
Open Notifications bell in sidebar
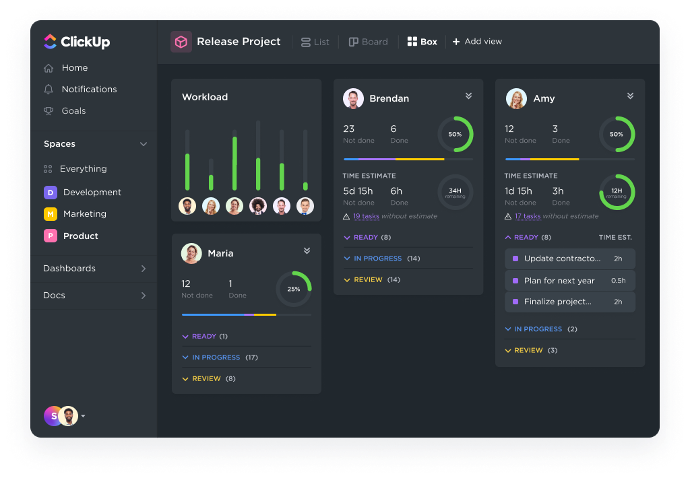[49, 89]
